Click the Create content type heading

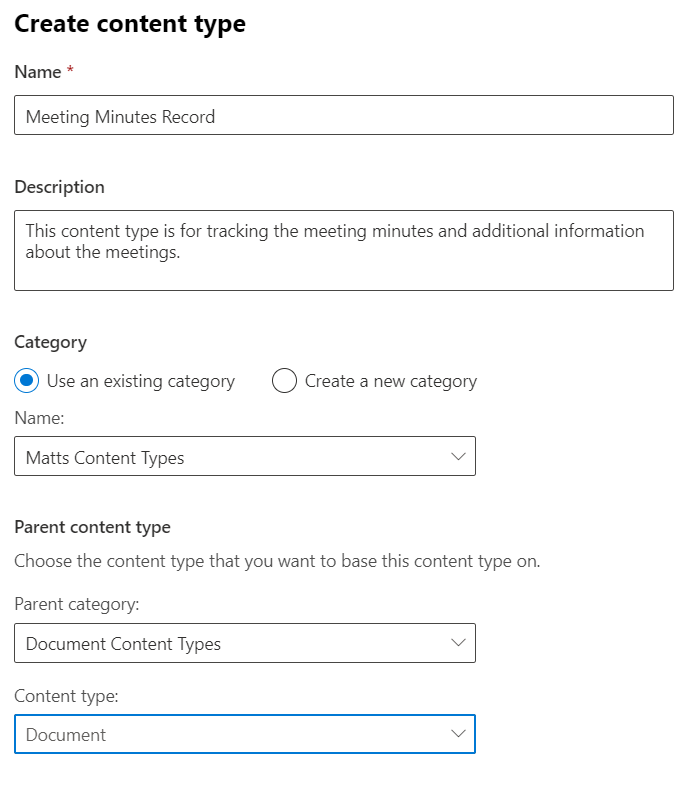130,24
